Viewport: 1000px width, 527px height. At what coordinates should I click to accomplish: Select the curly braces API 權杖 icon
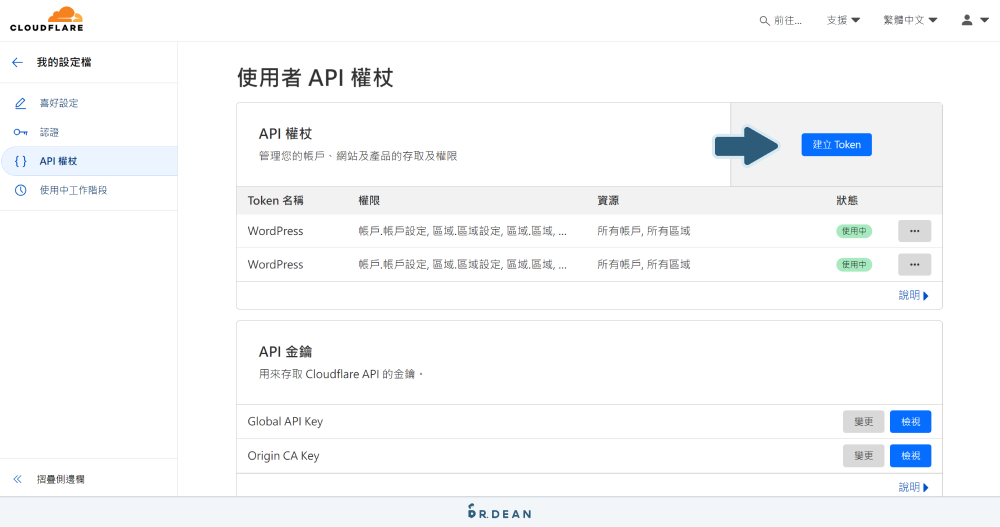click(20, 161)
